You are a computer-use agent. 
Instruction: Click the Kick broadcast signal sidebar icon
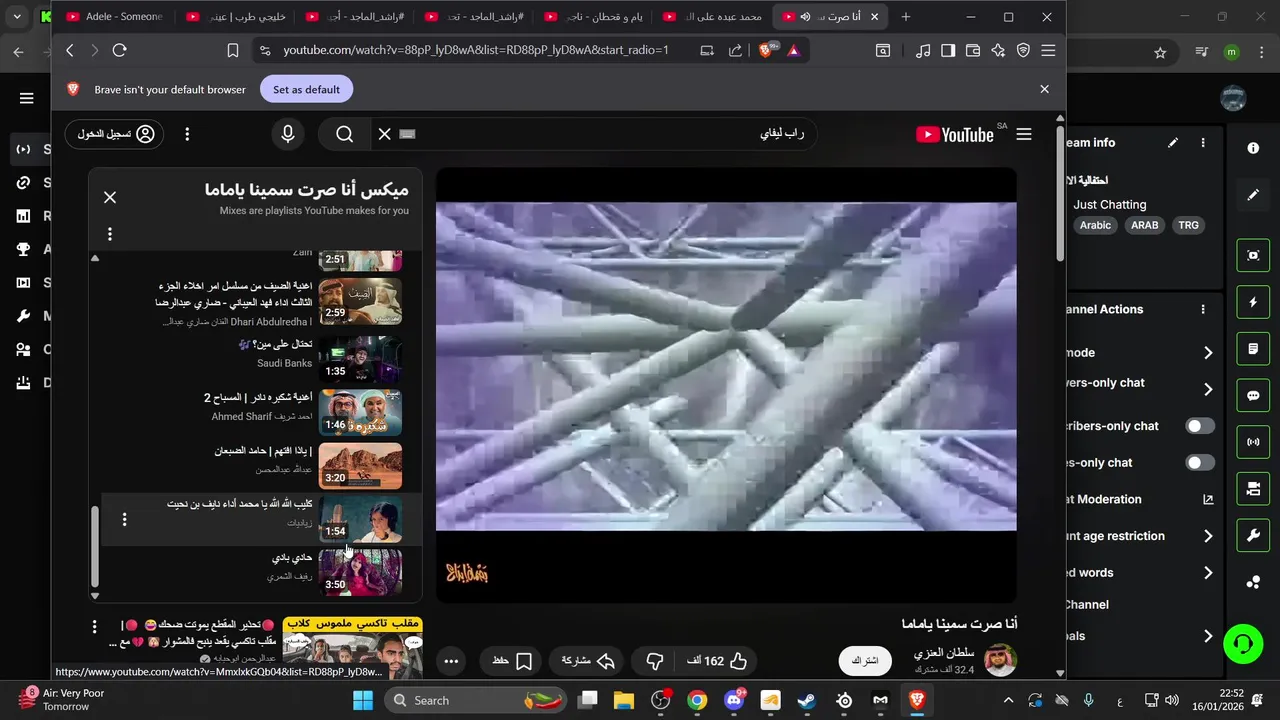(x=1253, y=441)
